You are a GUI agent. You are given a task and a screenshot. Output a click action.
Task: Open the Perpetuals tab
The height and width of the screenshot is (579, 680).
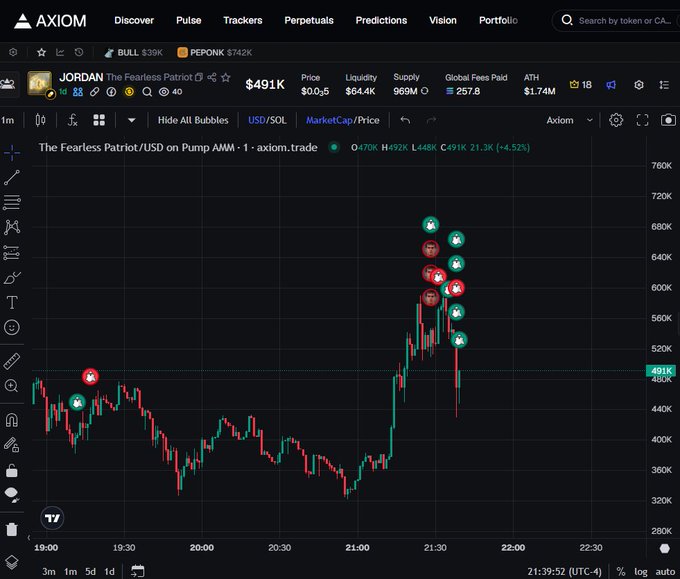[309, 20]
